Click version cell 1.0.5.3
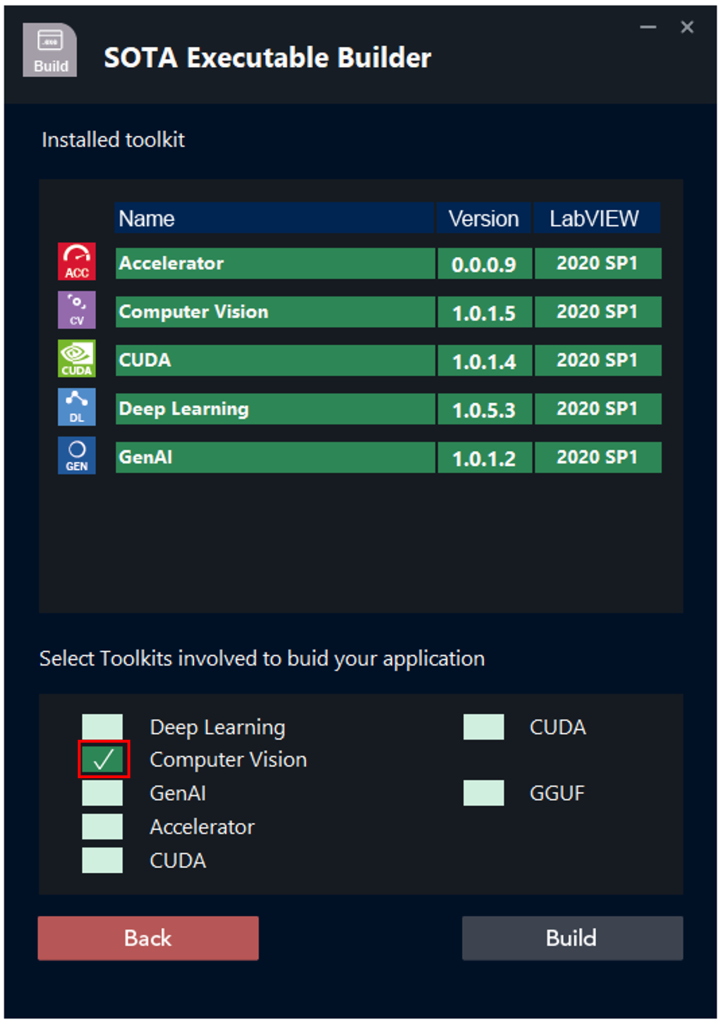 click(485, 409)
